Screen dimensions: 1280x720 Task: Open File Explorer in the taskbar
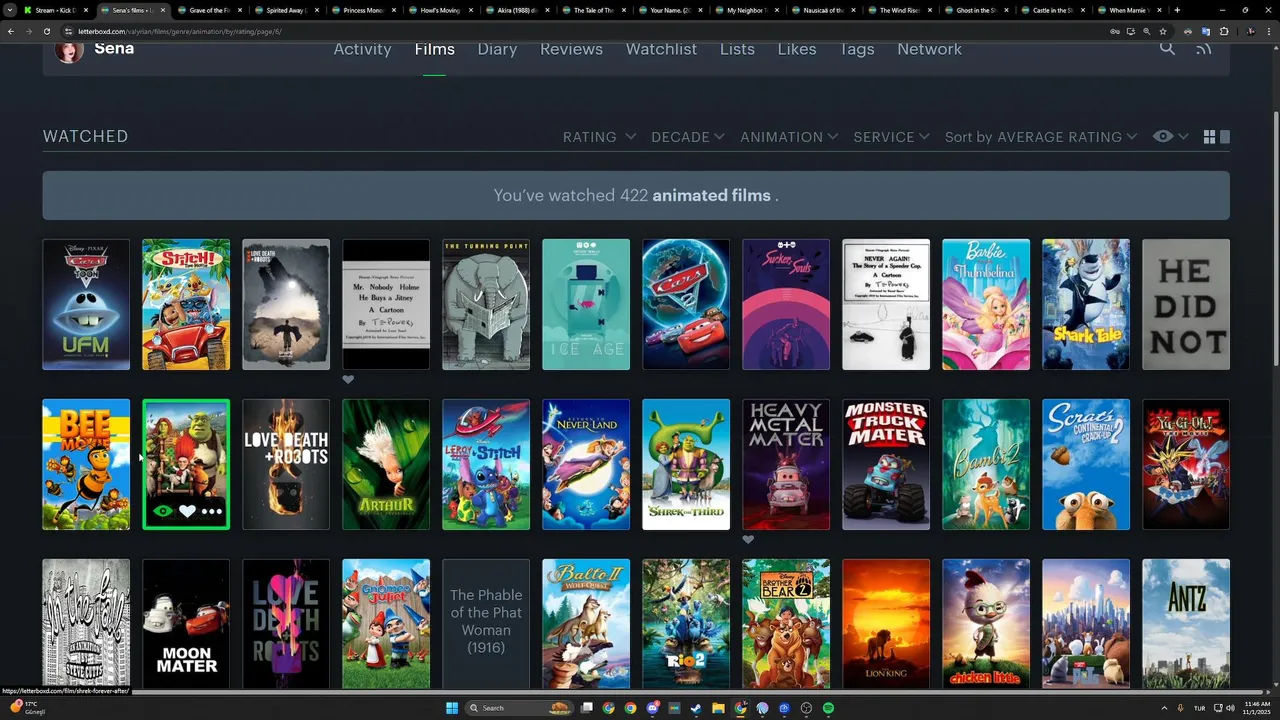[718, 708]
